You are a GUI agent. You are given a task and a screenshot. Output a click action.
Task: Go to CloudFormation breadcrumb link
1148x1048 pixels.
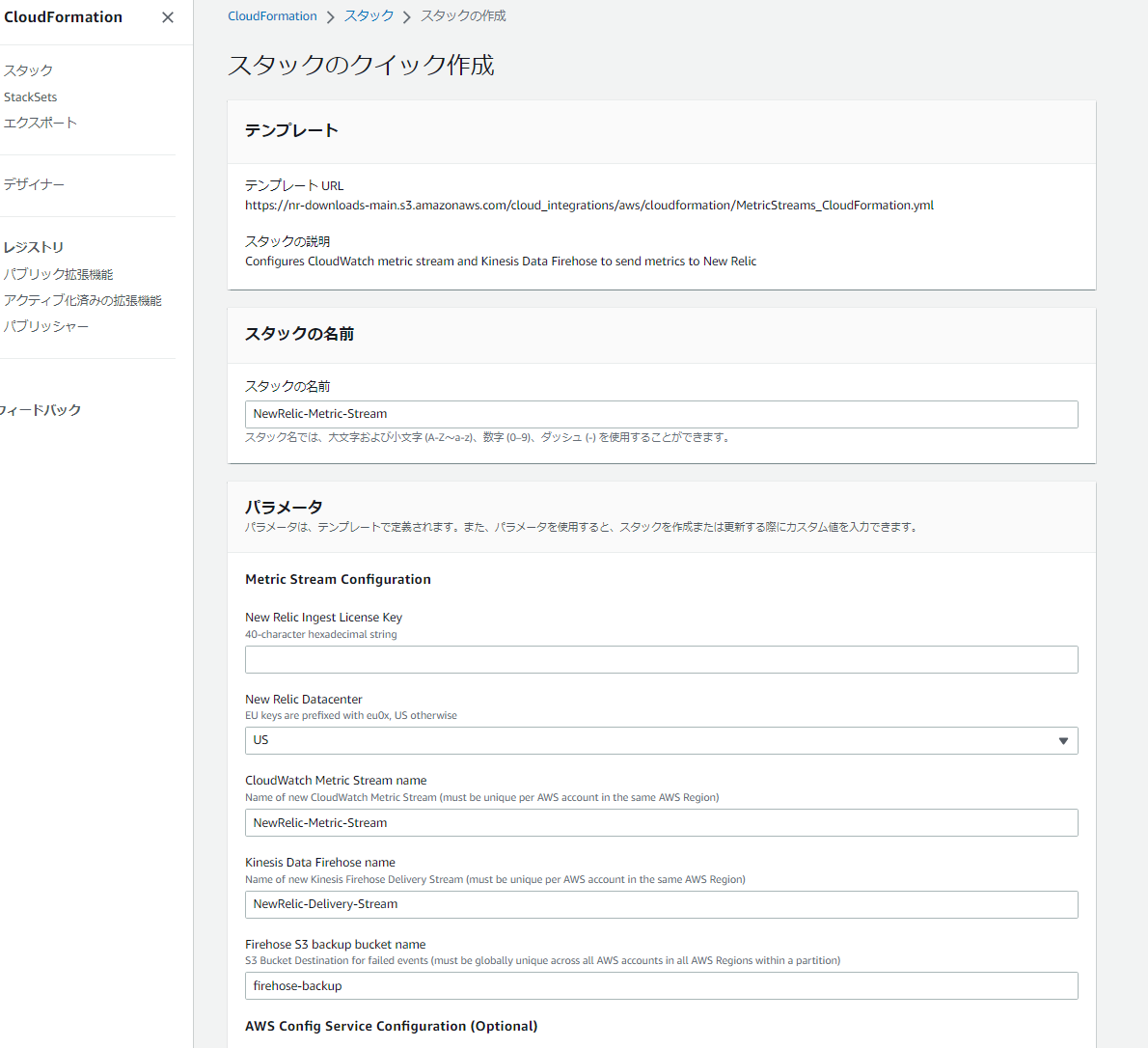[272, 16]
